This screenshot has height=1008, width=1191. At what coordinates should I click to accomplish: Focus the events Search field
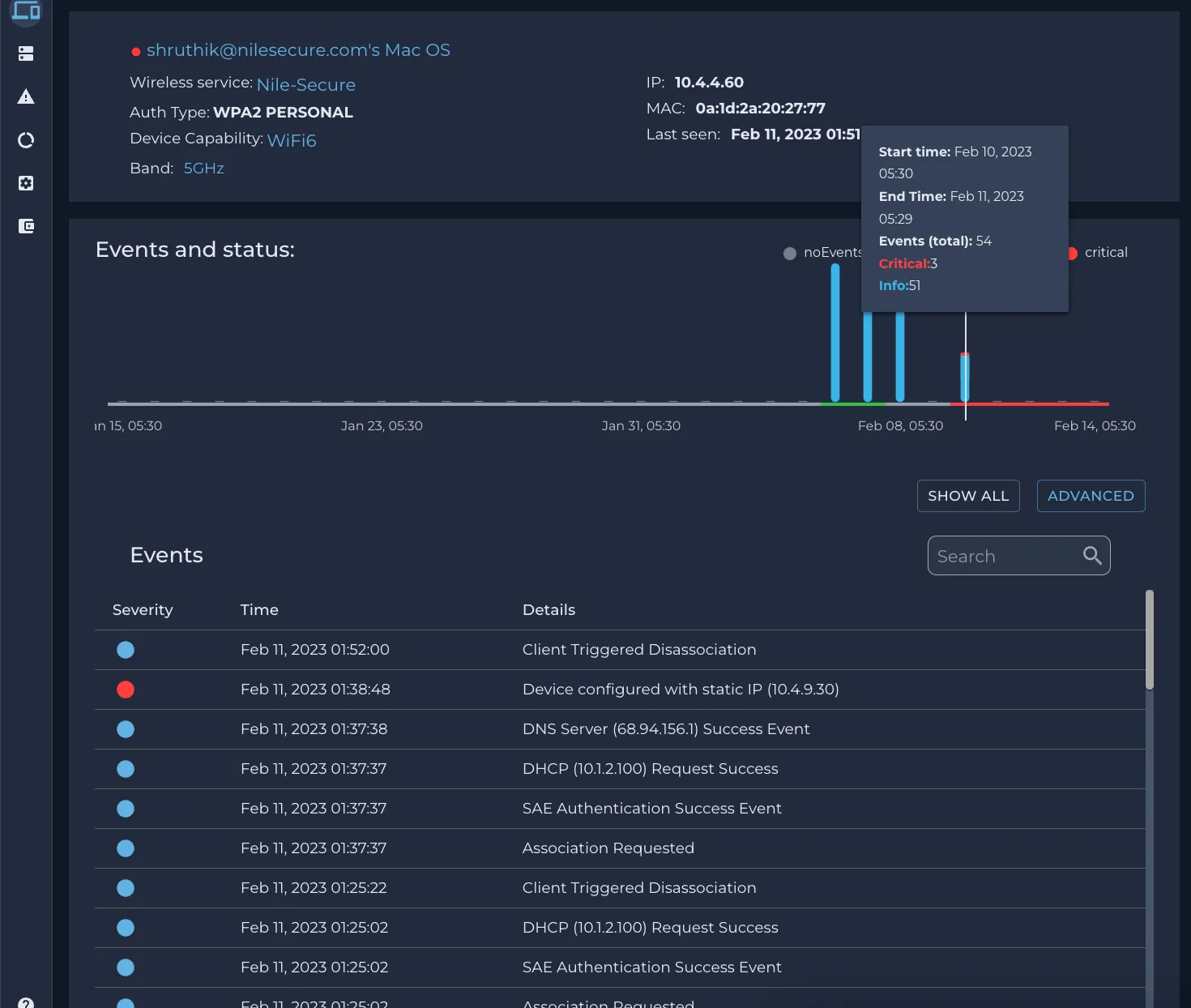[1018, 556]
